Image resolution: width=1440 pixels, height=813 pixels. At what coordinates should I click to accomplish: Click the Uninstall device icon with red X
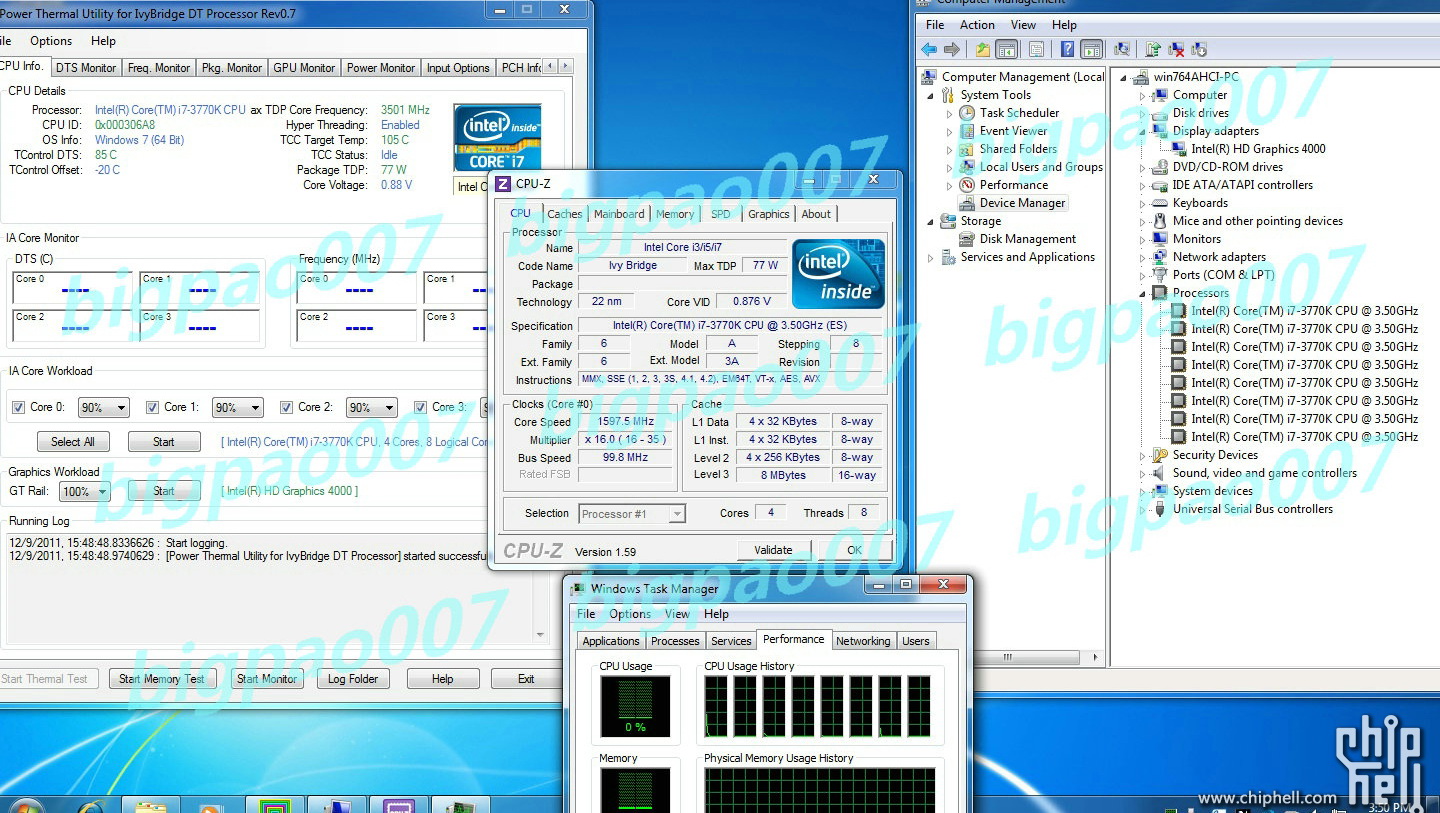[x=1176, y=49]
